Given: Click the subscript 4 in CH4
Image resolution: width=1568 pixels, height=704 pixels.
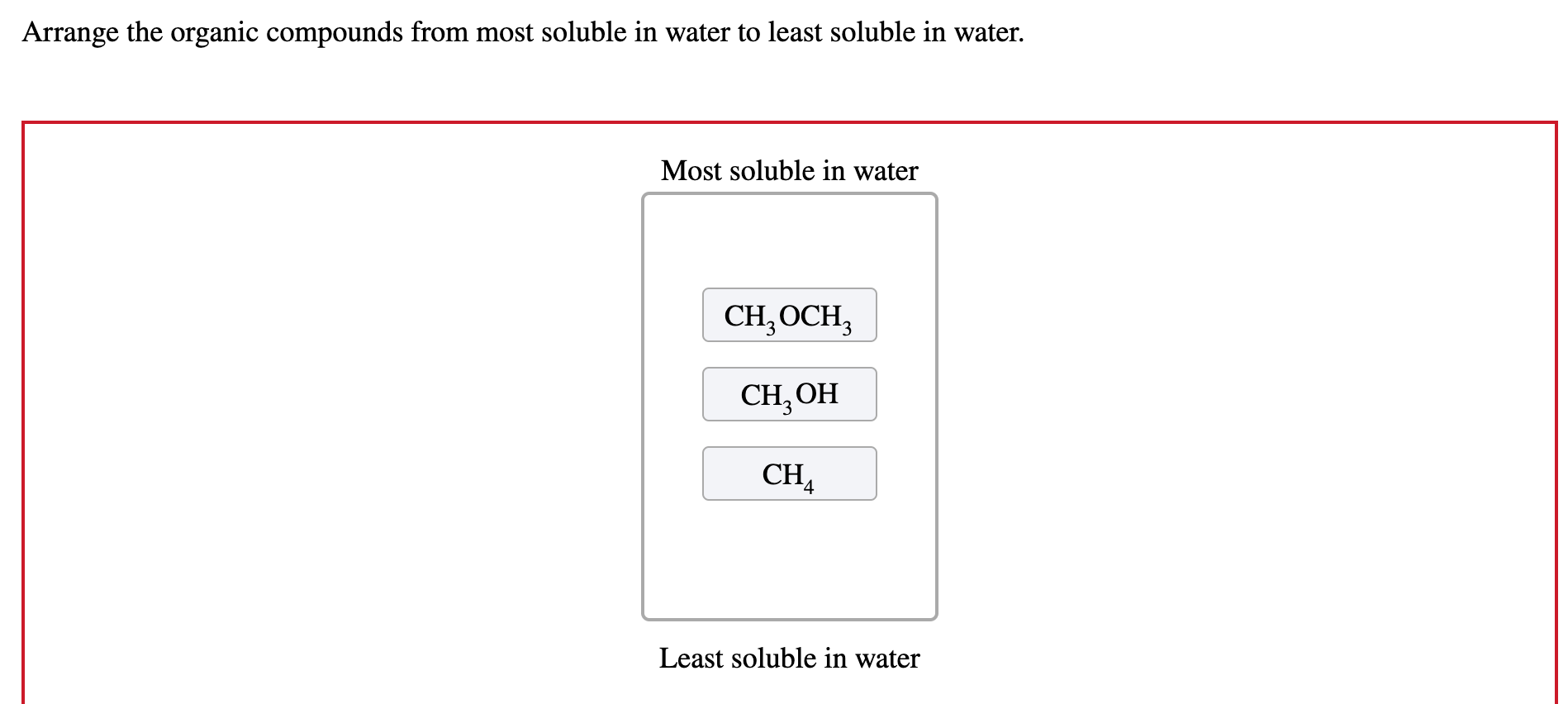Looking at the screenshot, I should 807,484.
